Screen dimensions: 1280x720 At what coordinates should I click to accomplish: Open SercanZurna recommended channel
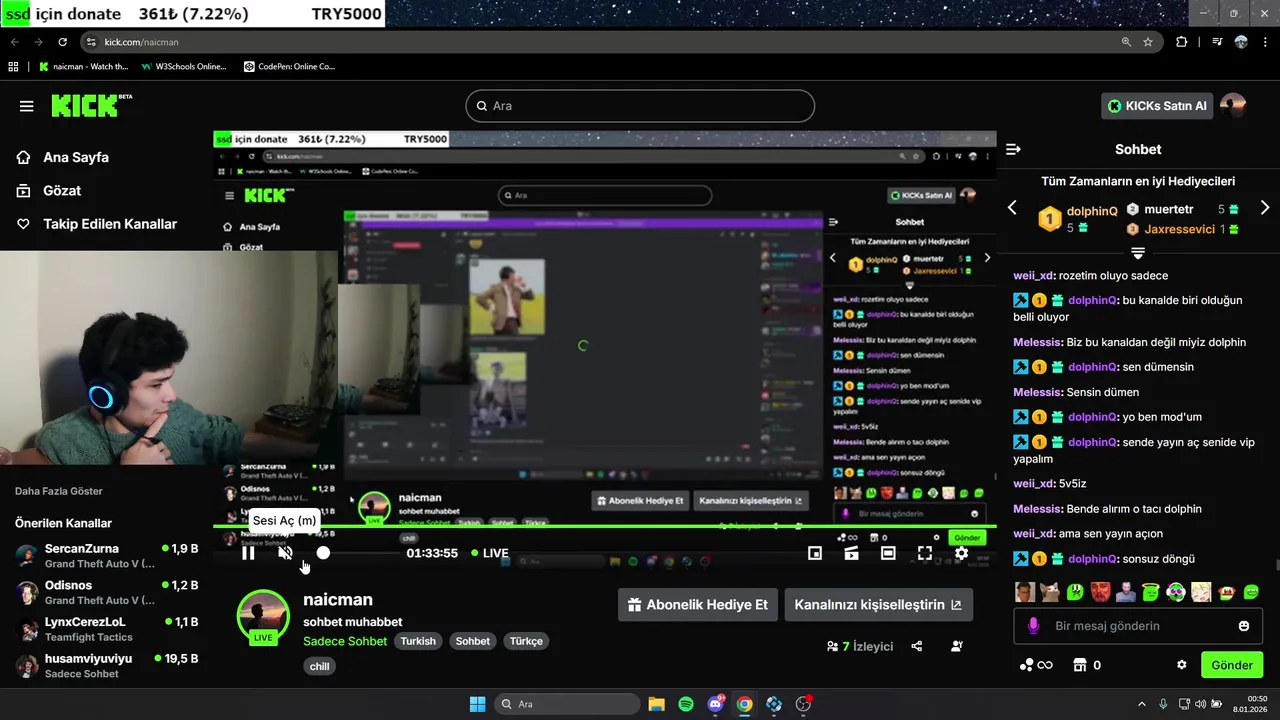[x=106, y=556]
